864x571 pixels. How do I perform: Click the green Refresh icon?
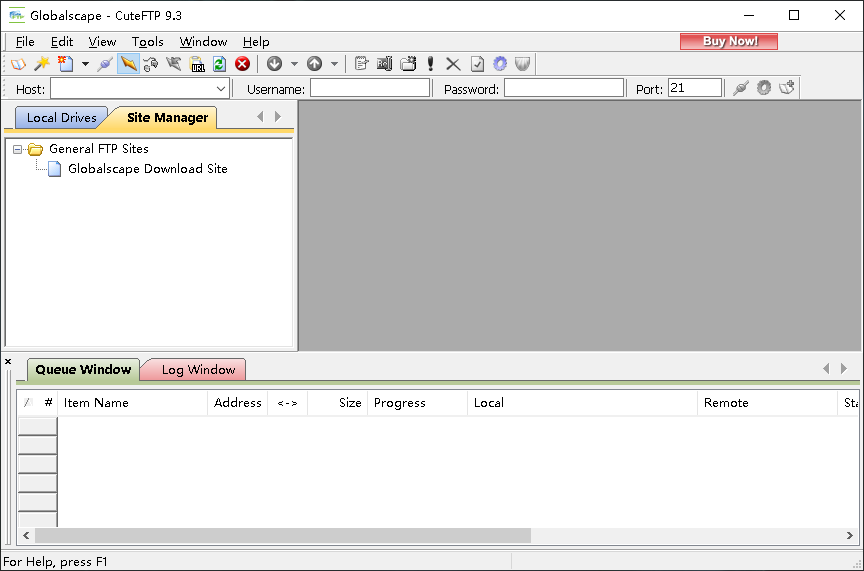(219, 64)
